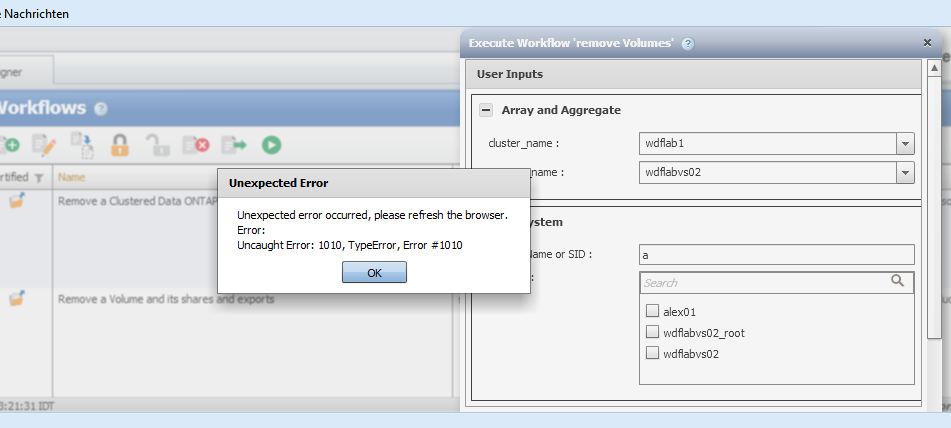
Task: Click certification icon of Remove a Volume row
Action: 17,298
